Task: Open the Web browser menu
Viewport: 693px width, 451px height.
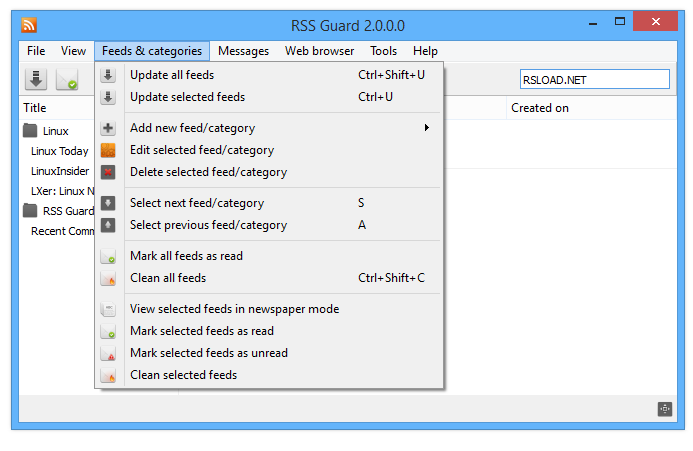Action: tap(320, 51)
